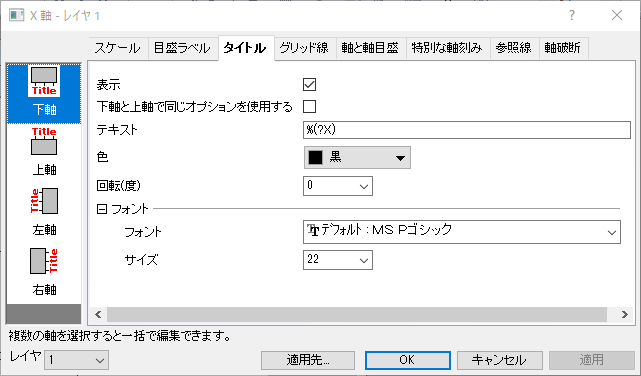
Task: Click the horizontal scrollbar left arrow
Action: point(98,314)
